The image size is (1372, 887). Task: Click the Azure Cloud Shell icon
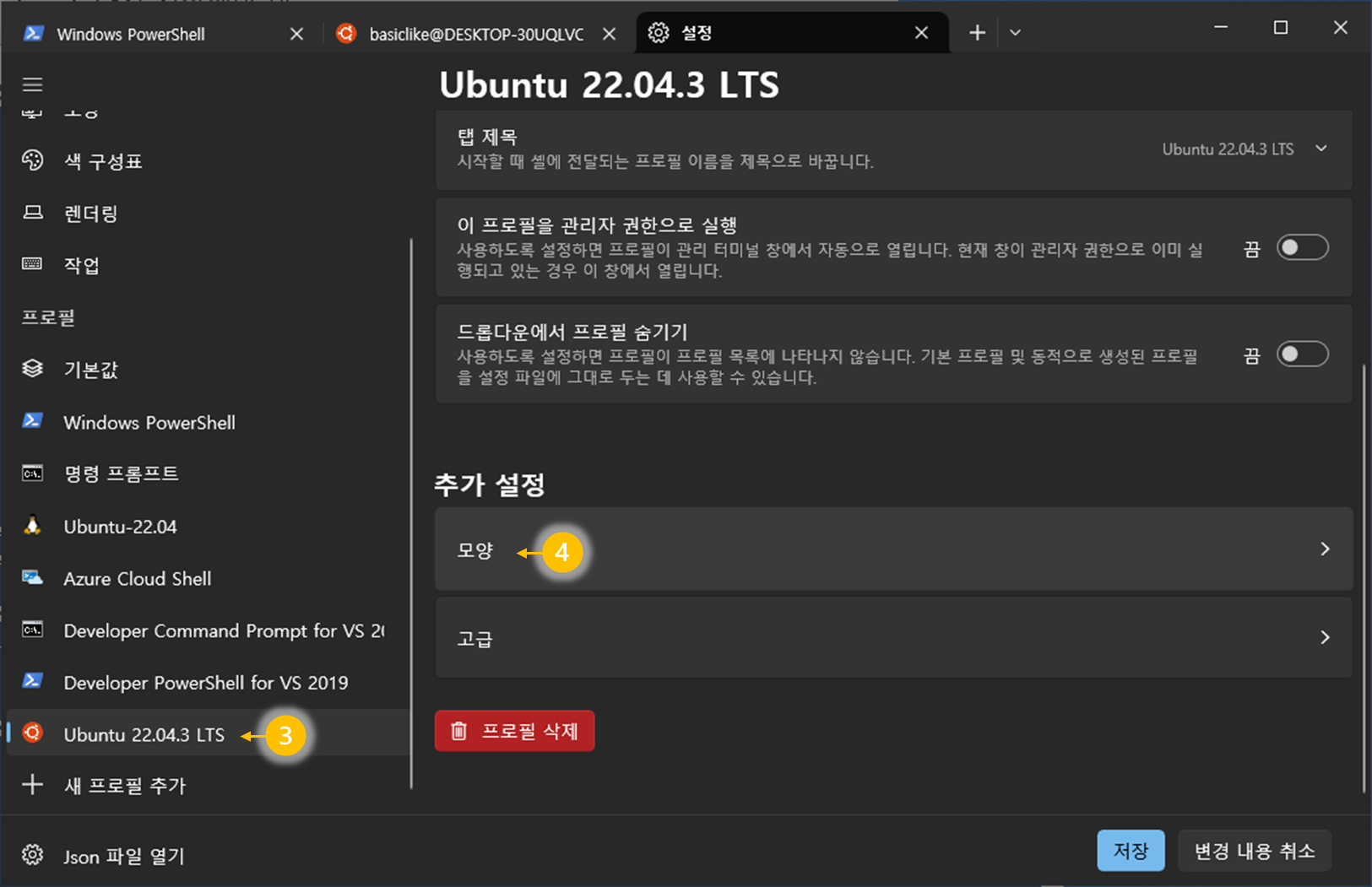(32, 578)
